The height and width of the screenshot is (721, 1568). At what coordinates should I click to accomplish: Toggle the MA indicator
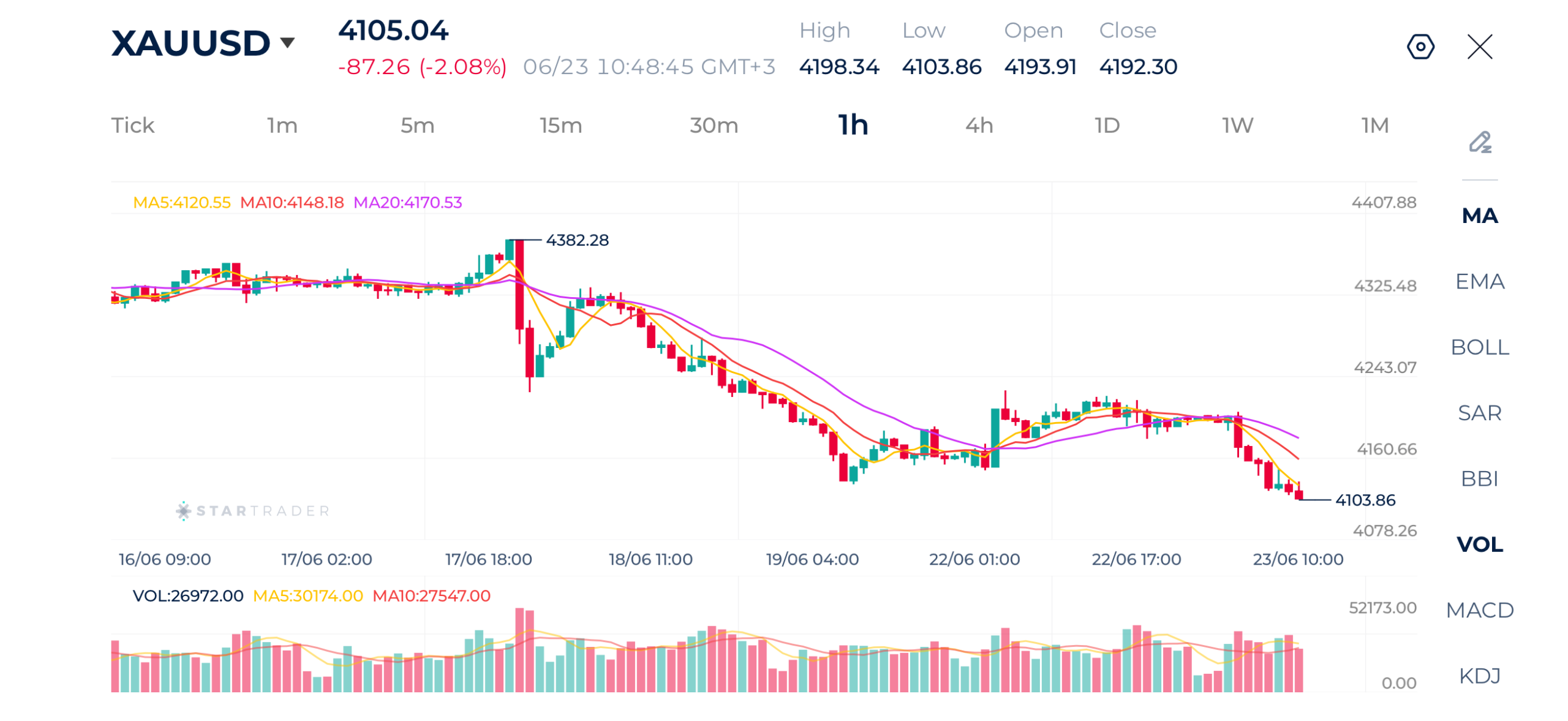click(1479, 215)
